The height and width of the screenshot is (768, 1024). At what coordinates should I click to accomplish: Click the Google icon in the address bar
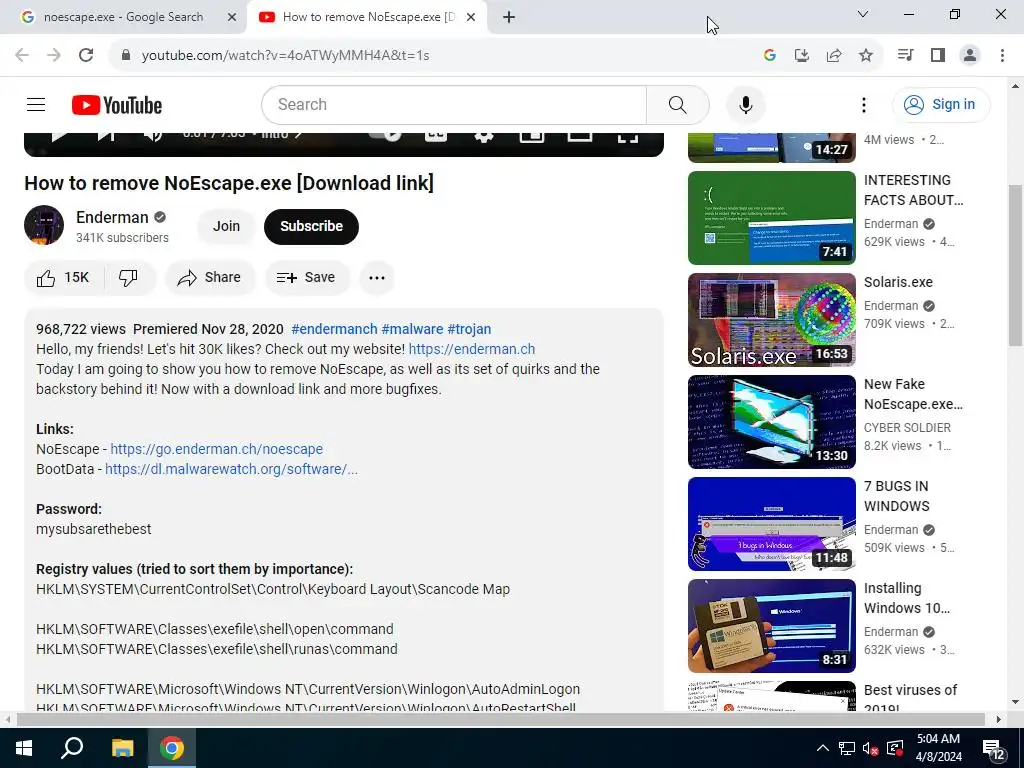(769, 55)
